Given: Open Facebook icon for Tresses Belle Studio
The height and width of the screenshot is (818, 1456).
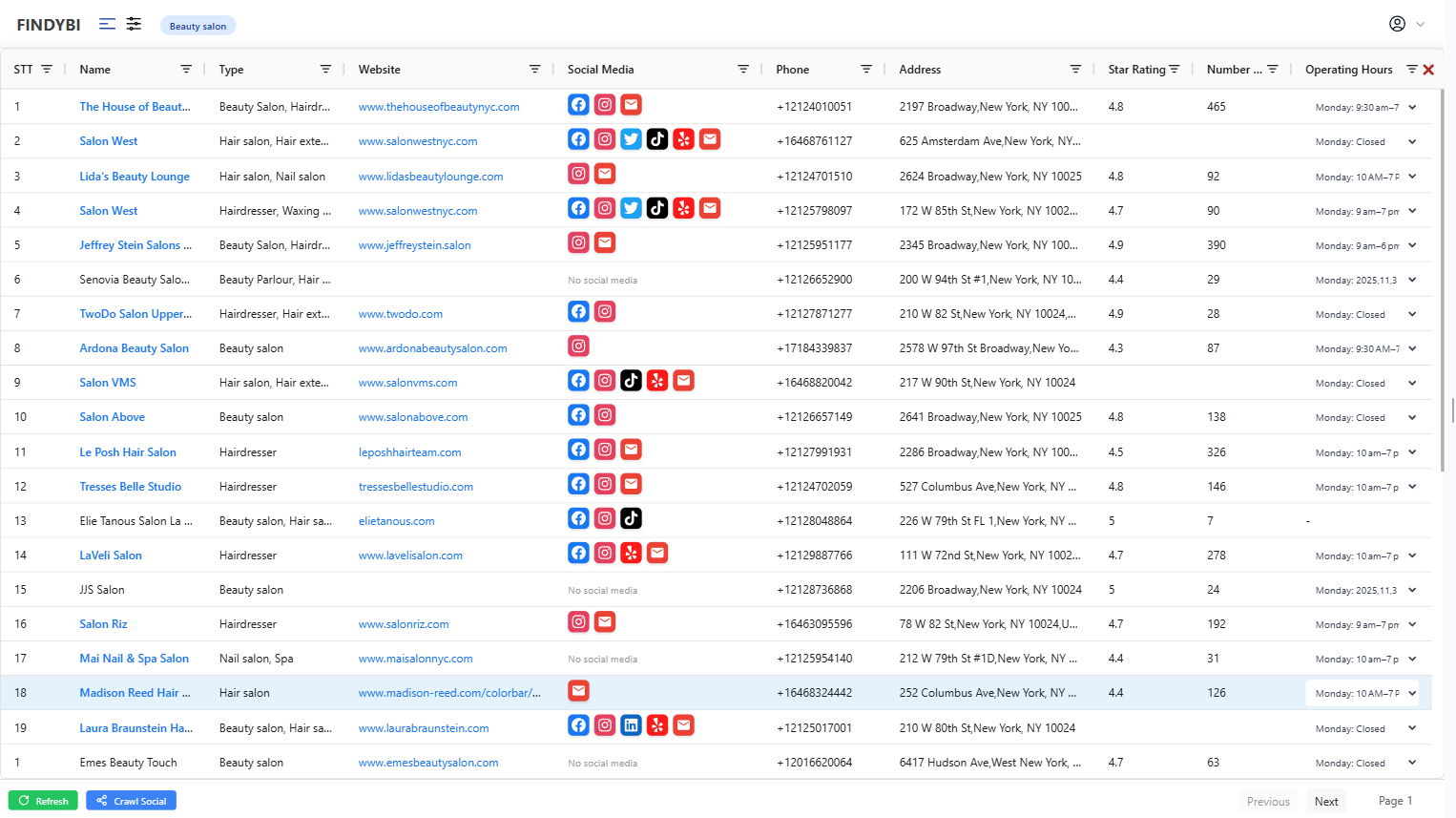Looking at the screenshot, I should (578, 484).
